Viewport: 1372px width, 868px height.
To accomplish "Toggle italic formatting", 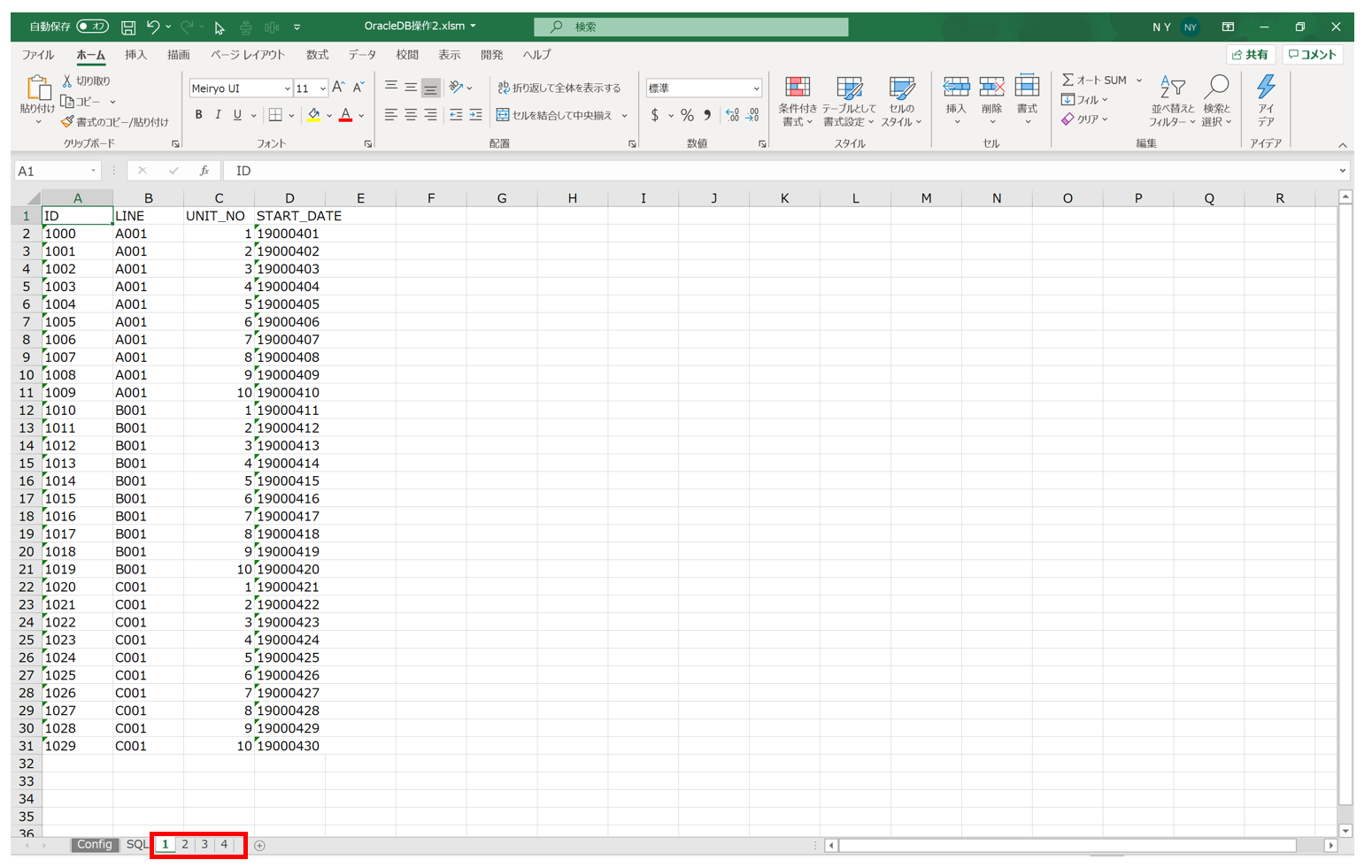I will point(218,115).
